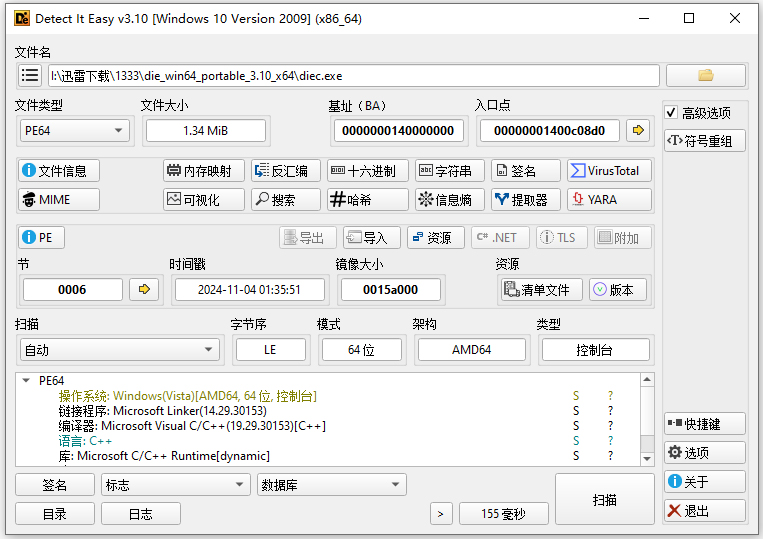Collapse the PE64 tree node
The width and height of the screenshot is (763, 539).
click(x=26, y=381)
